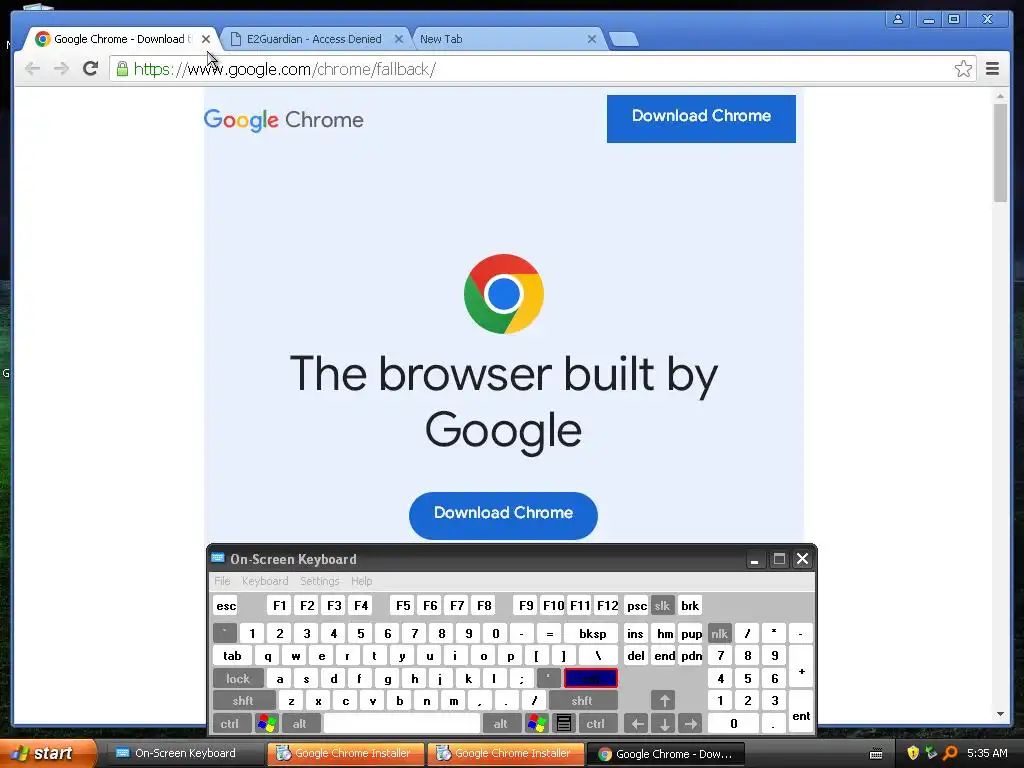Click the bksp key

[x=592, y=633]
